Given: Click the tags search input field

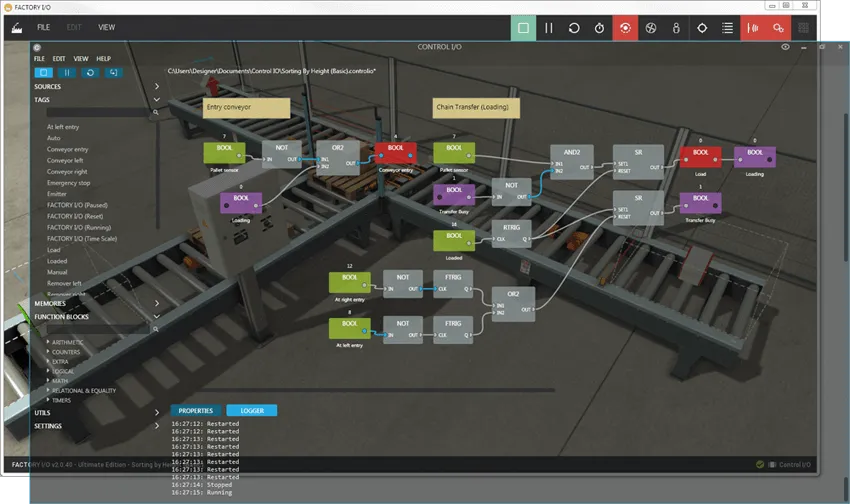Looking at the screenshot, I should click(98, 112).
